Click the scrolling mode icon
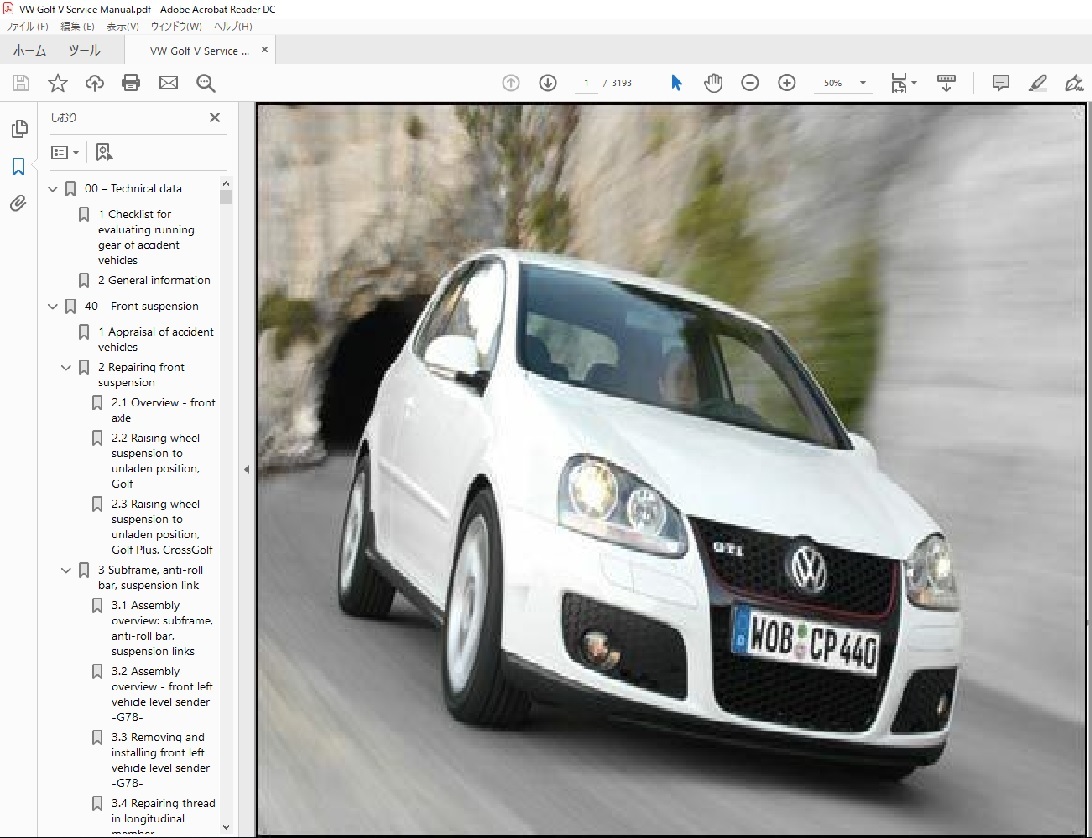The image size is (1092, 838). (x=946, y=83)
